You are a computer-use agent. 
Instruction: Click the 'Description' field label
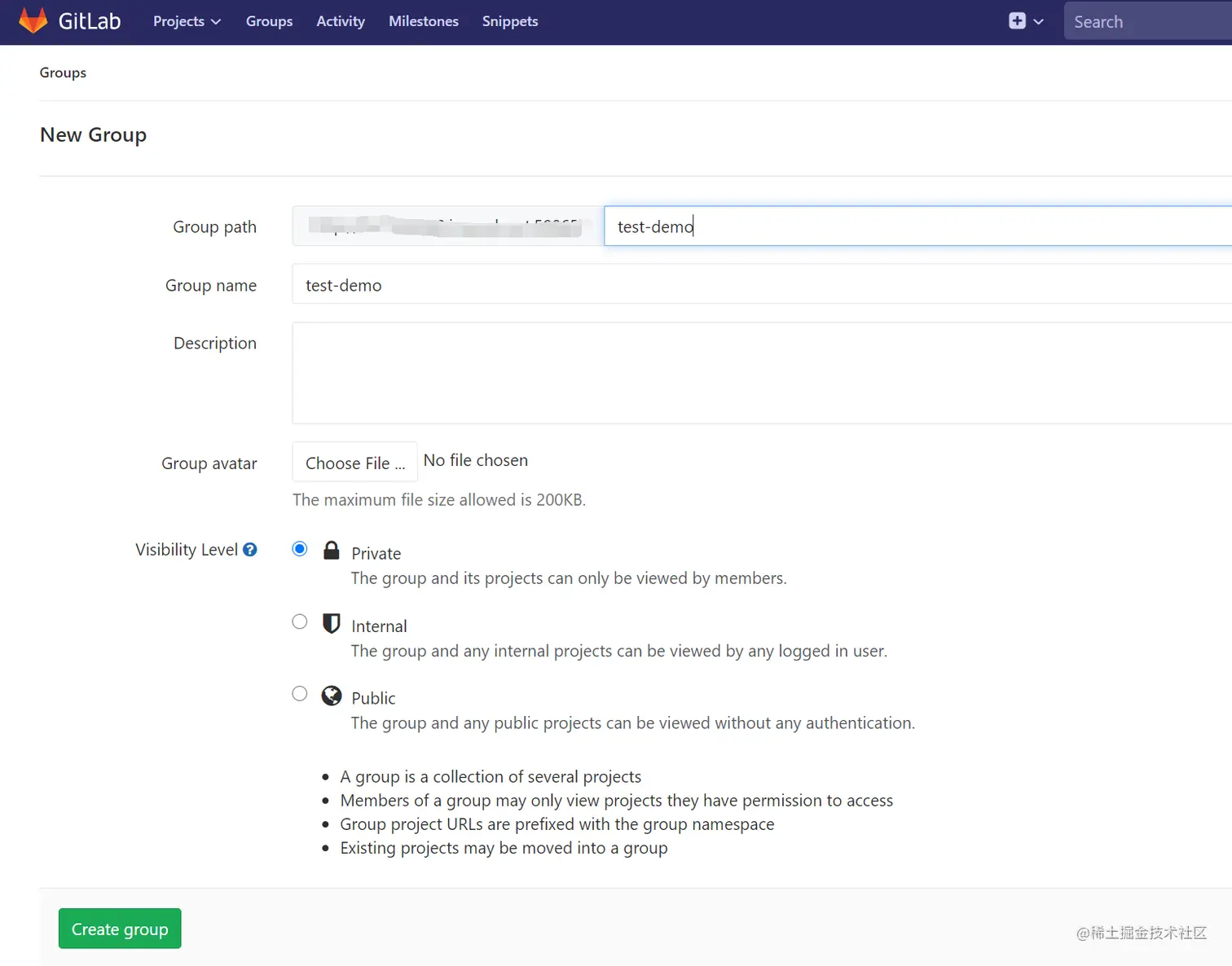215,343
